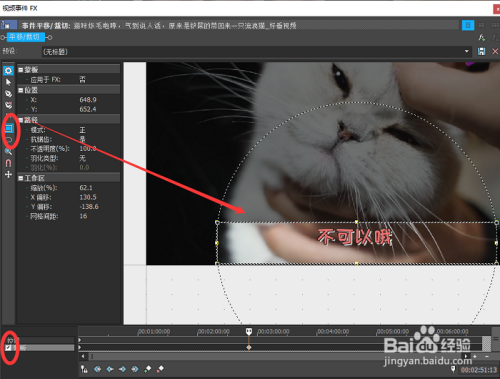
Task: Click the 缩放(%) value 62.1
Action: pyautogui.click(x=86, y=188)
